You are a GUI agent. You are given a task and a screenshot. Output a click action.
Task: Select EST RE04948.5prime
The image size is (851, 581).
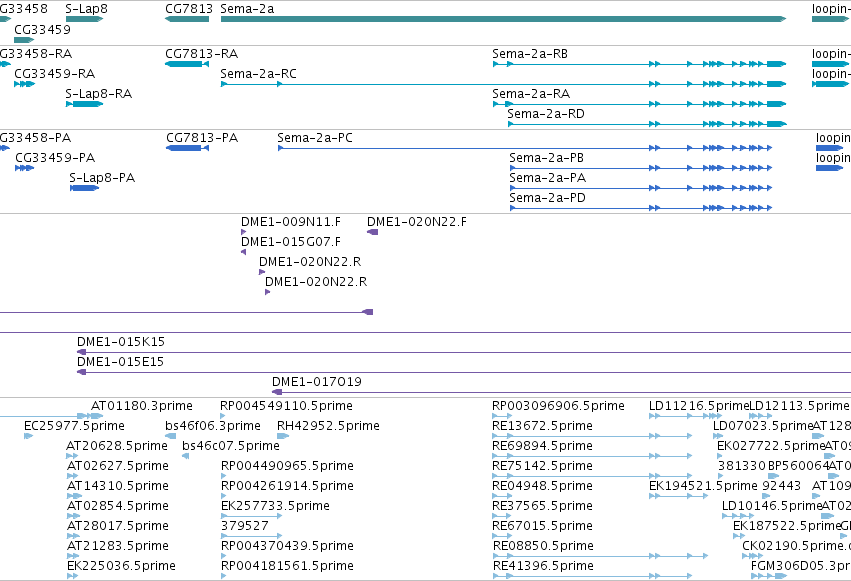[502, 496]
